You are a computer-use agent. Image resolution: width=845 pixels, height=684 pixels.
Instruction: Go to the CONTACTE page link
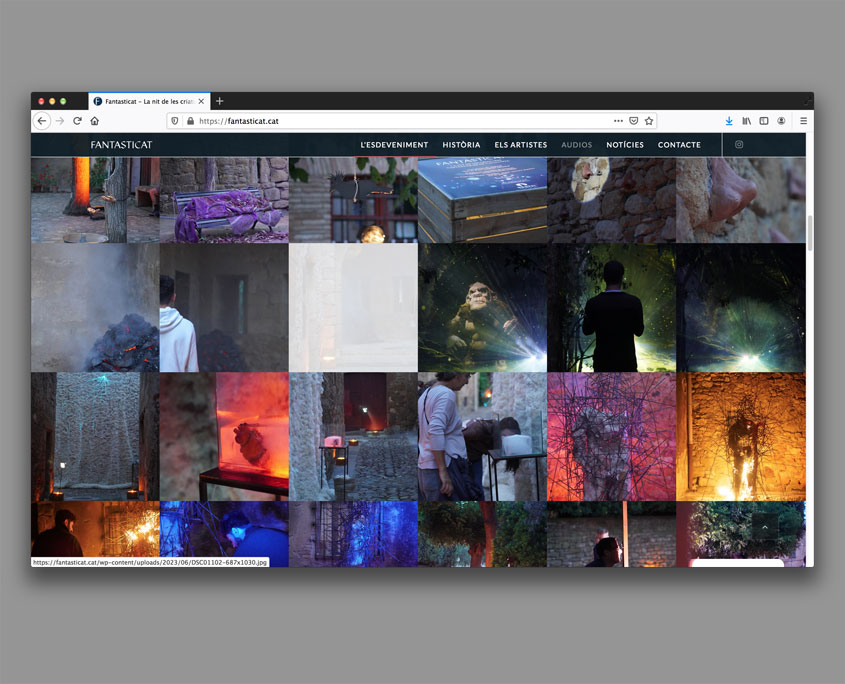click(x=679, y=145)
